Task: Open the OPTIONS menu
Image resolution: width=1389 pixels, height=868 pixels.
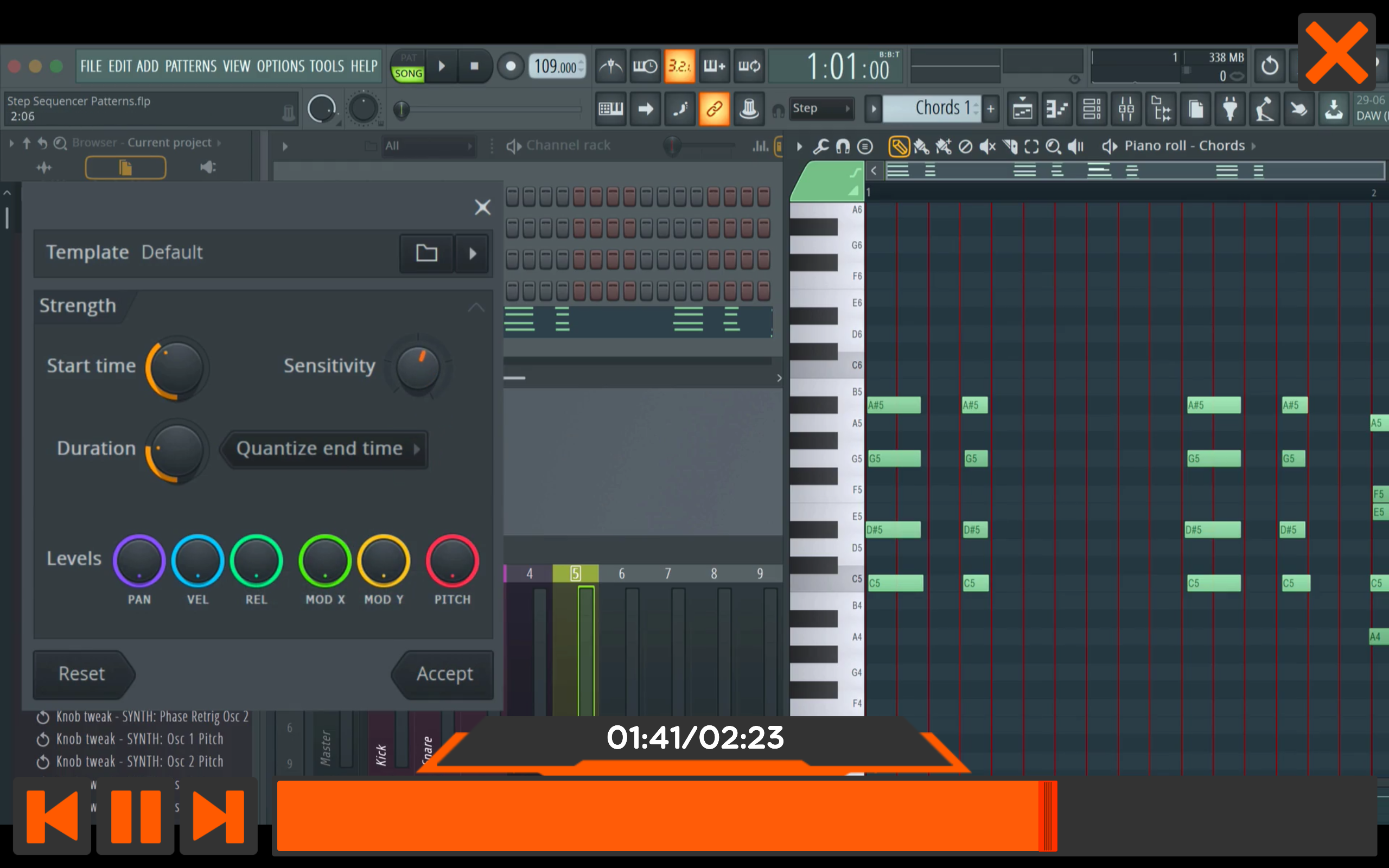Action: pyautogui.click(x=280, y=66)
